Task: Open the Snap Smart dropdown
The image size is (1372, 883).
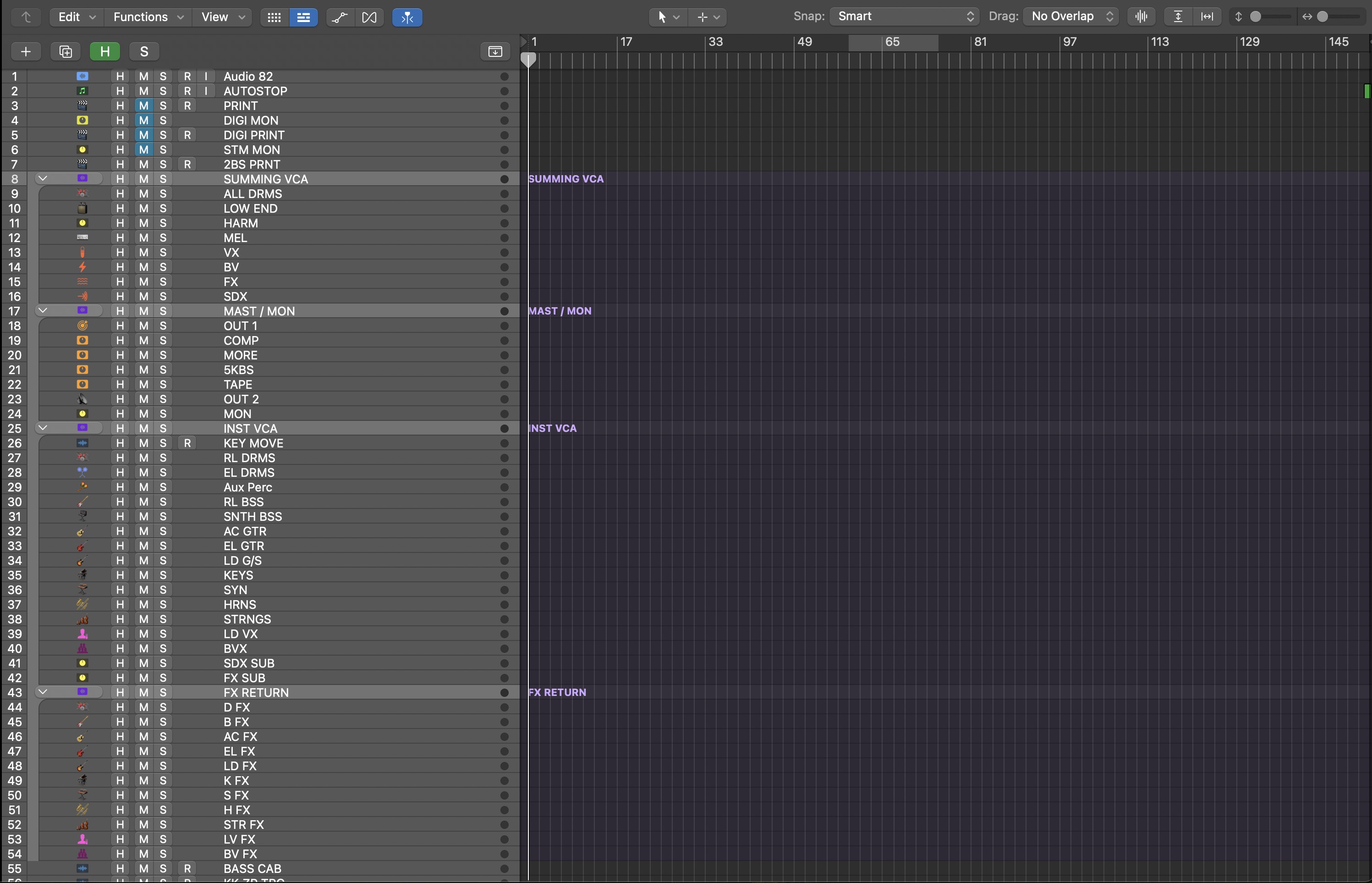Action: [x=905, y=17]
